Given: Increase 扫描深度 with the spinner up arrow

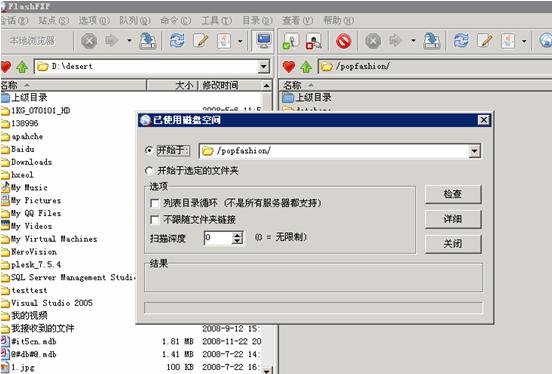Looking at the screenshot, I should pos(238,235).
